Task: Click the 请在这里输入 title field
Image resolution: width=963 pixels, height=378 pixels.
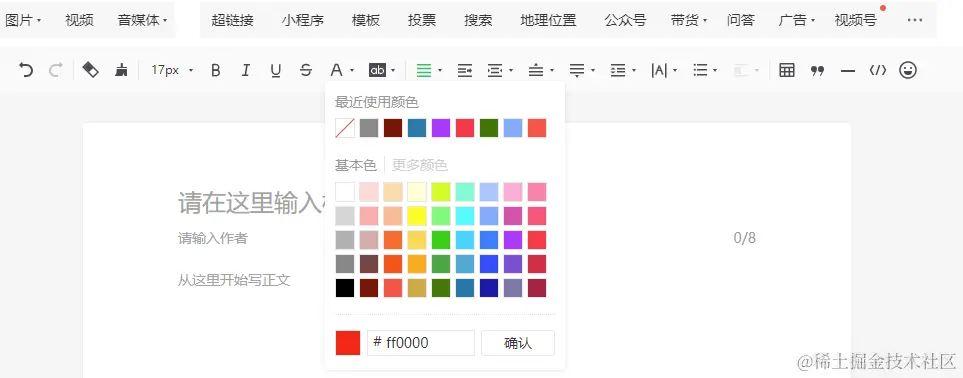Action: (252, 203)
